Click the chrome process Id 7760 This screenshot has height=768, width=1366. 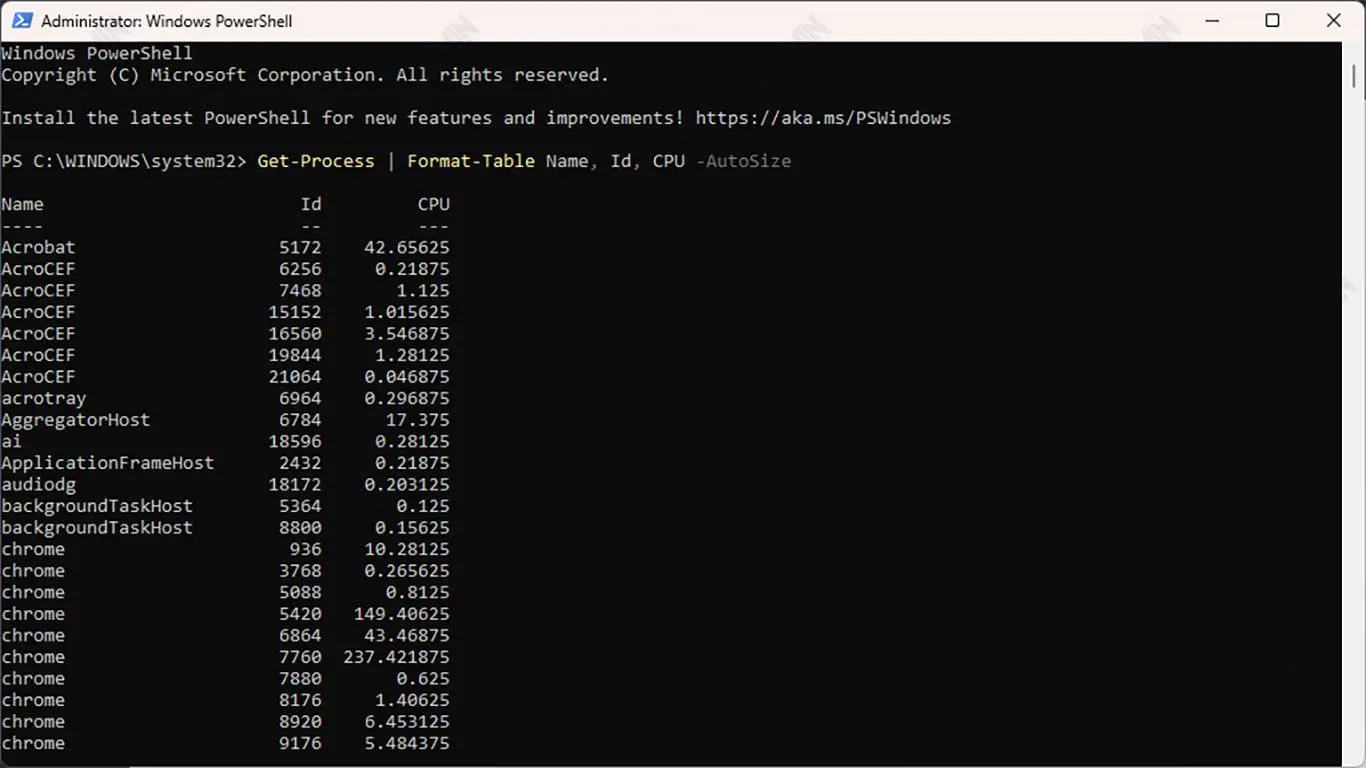pyautogui.click(x=300, y=657)
